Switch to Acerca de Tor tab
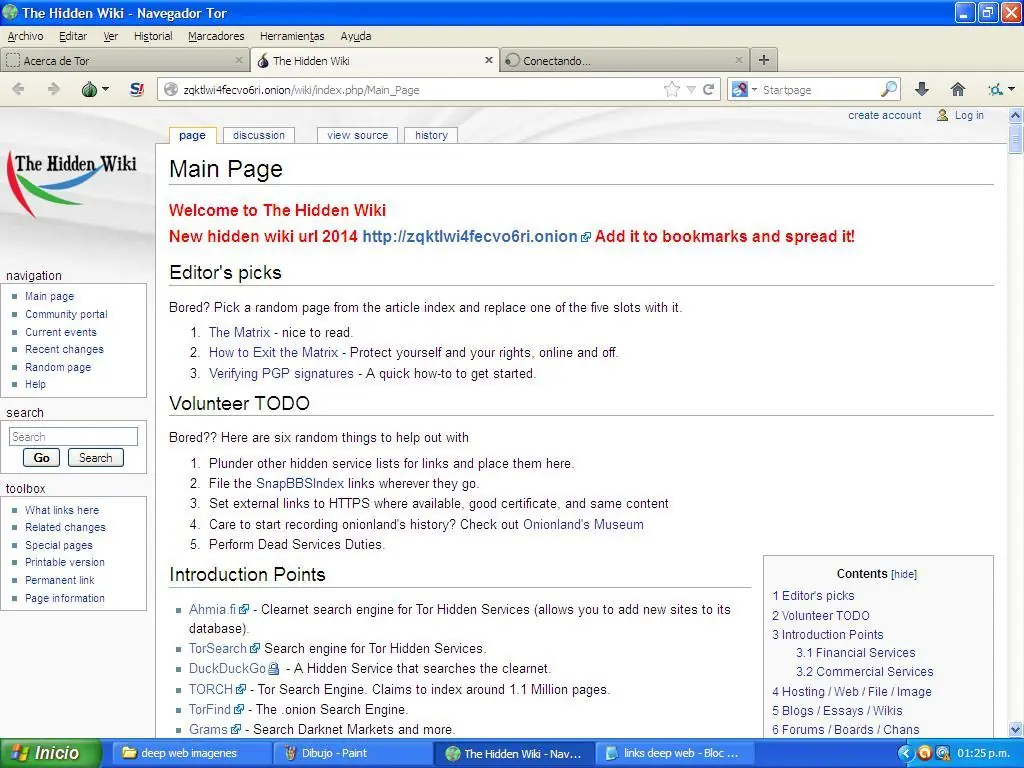The width and height of the screenshot is (1024, 768). tap(125, 60)
